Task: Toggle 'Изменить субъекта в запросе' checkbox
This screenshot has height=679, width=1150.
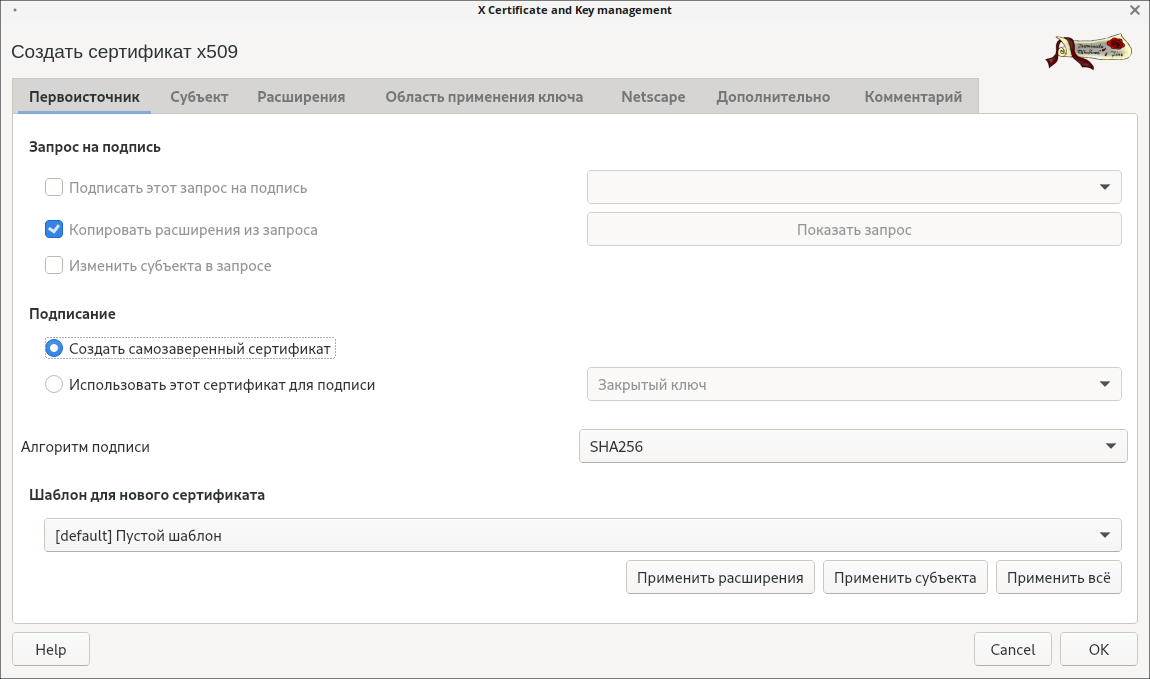Action: coord(55,266)
